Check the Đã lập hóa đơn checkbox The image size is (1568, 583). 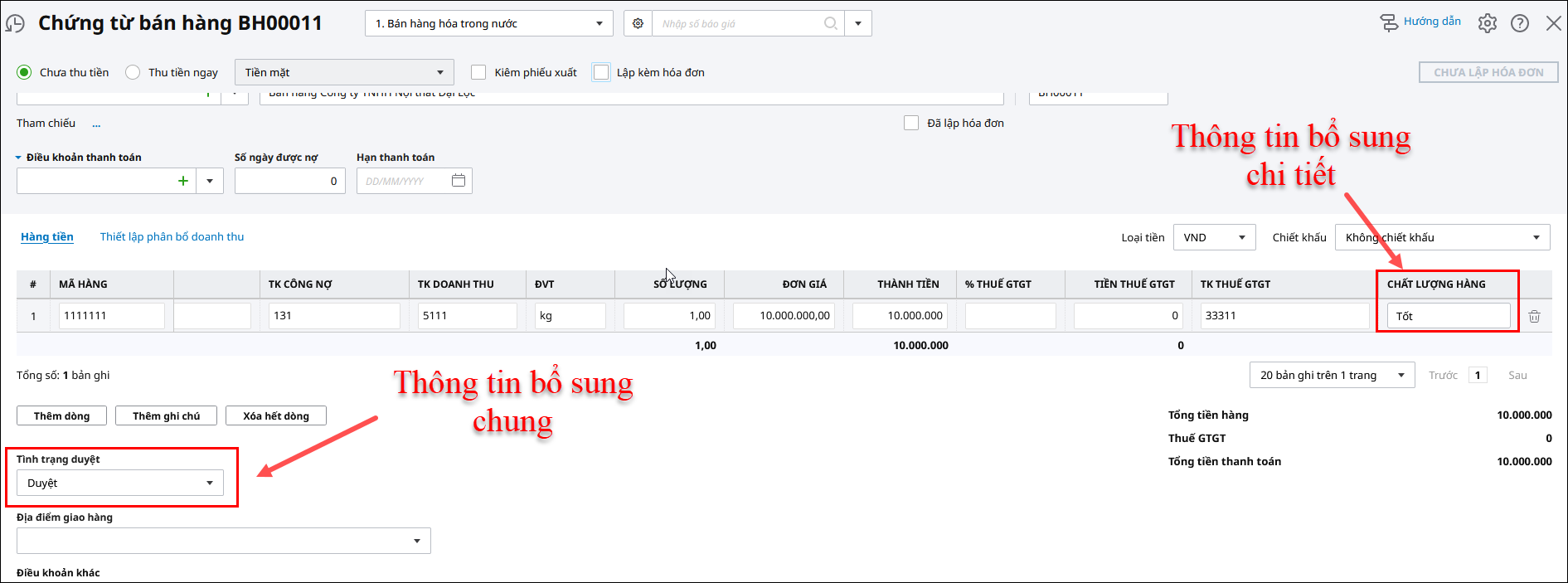pos(911,123)
